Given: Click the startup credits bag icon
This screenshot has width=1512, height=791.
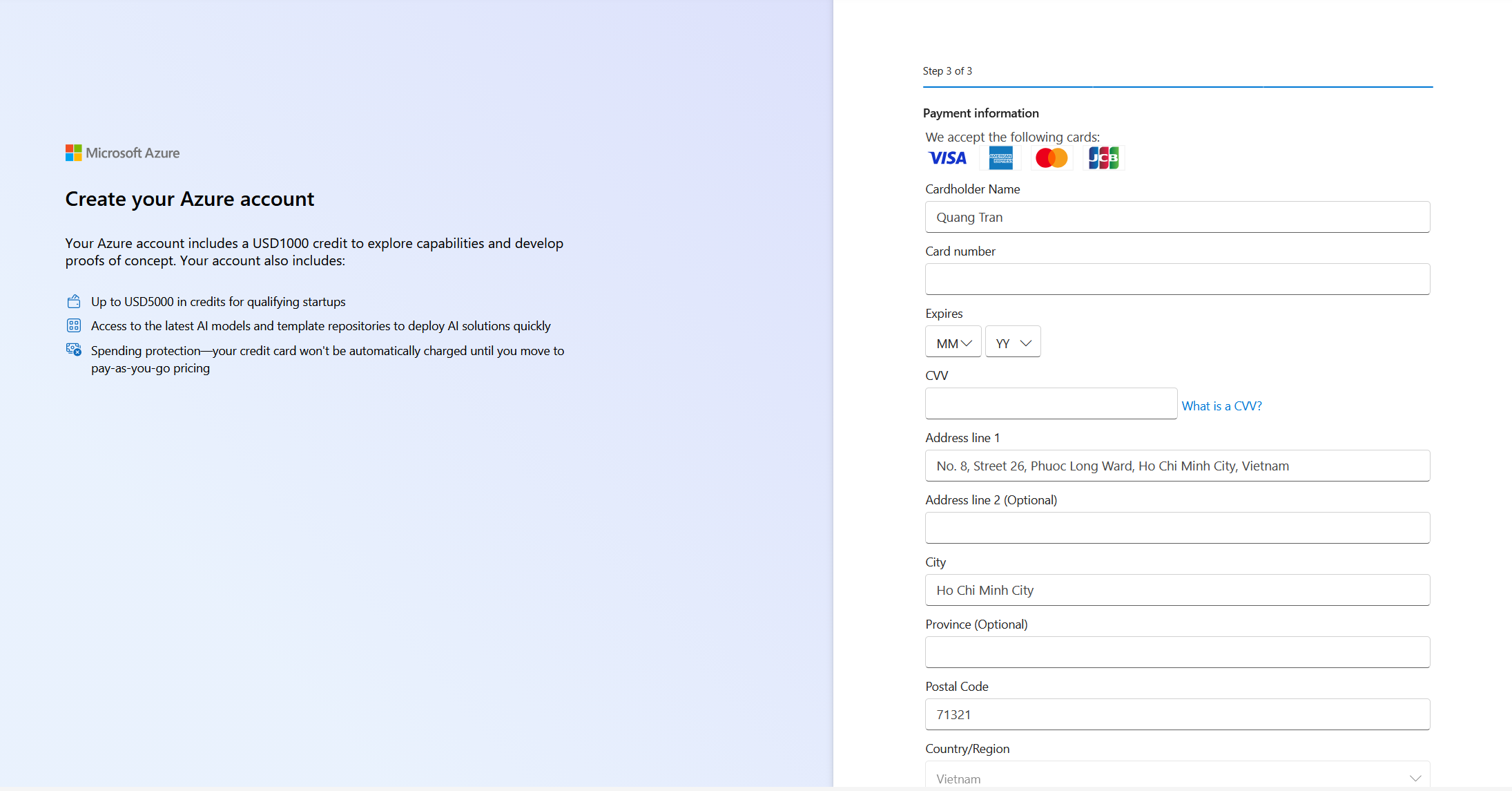Looking at the screenshot, I should click(x=74, y=301).
